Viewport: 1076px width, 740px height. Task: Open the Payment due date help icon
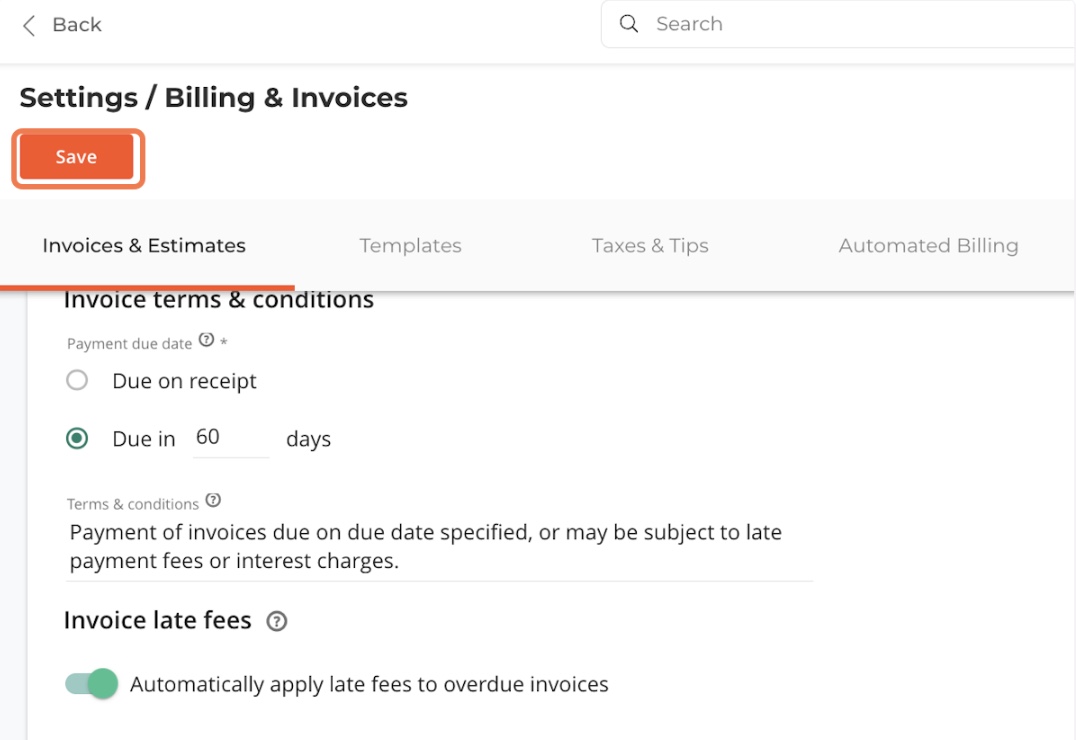coord(206,340)
